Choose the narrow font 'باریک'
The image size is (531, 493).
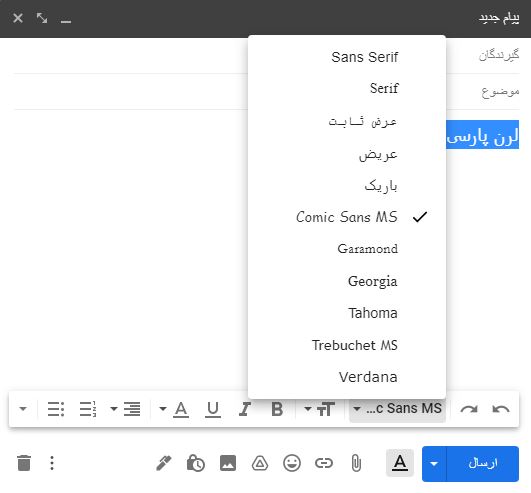(347, 185)
